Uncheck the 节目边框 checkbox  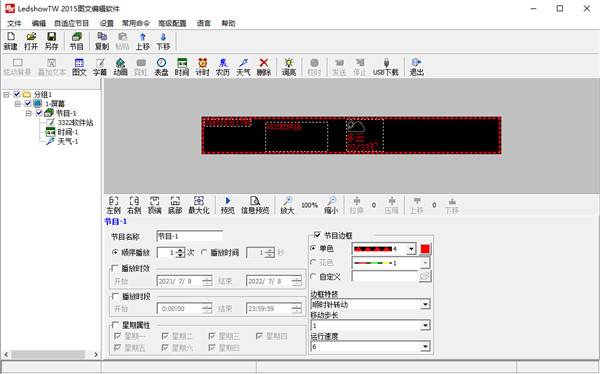tap(317, 235)
